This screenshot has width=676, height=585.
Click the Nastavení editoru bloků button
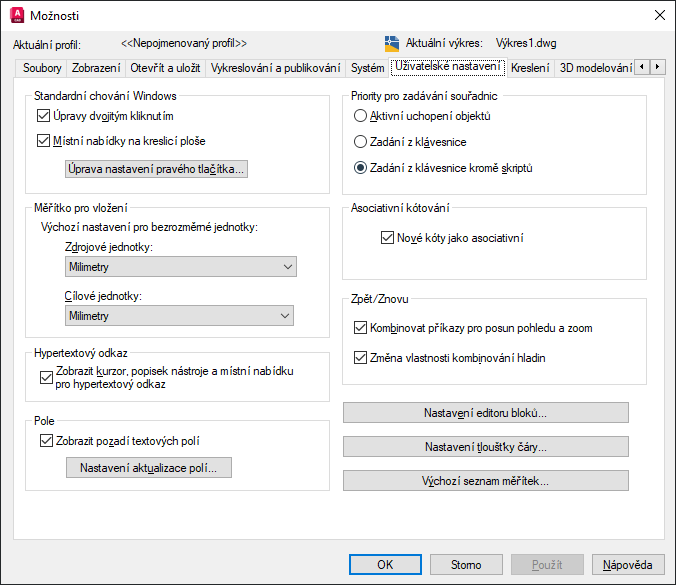(x=485, y=413)
